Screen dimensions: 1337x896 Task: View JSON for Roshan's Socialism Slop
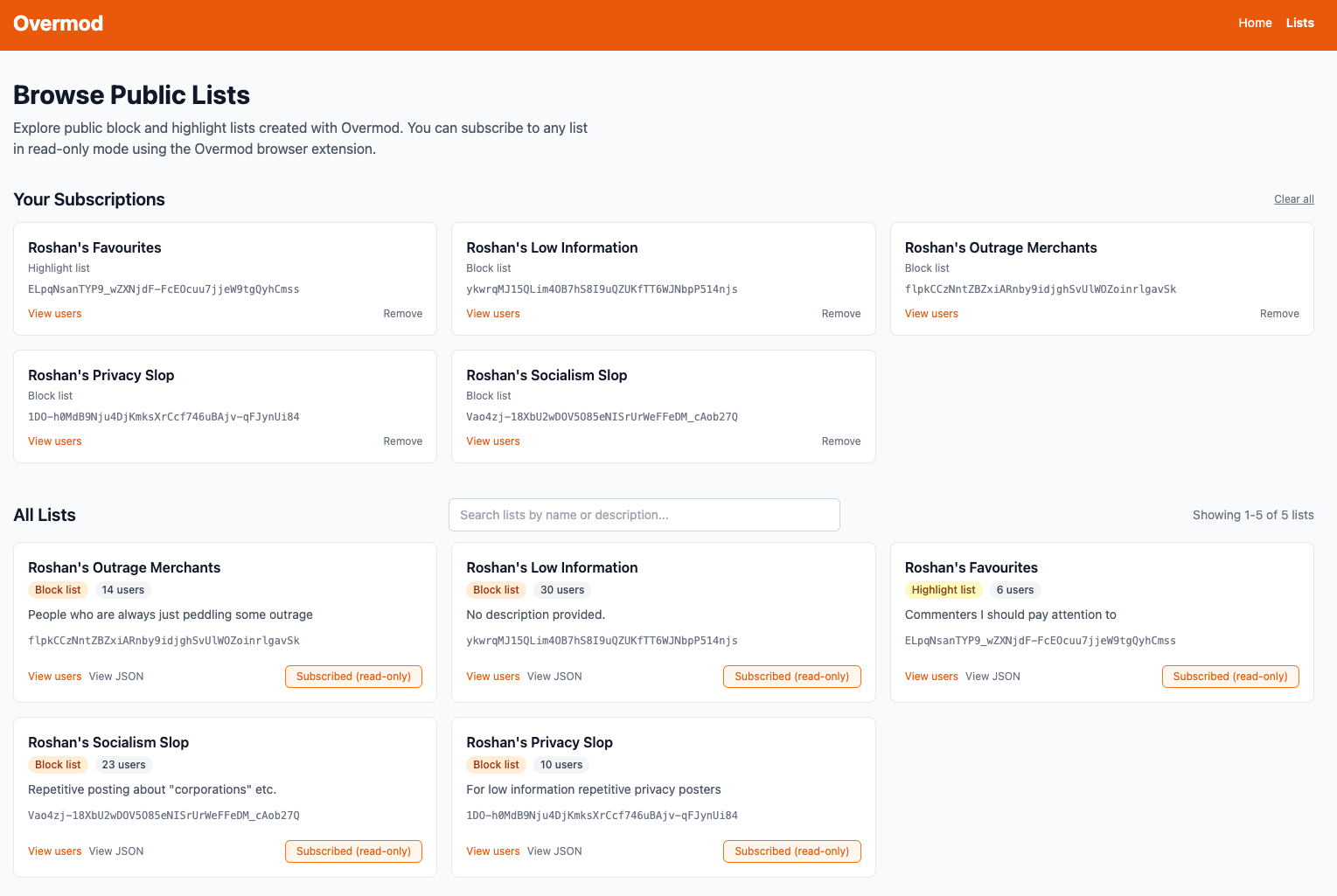click(x=116, y=851)
